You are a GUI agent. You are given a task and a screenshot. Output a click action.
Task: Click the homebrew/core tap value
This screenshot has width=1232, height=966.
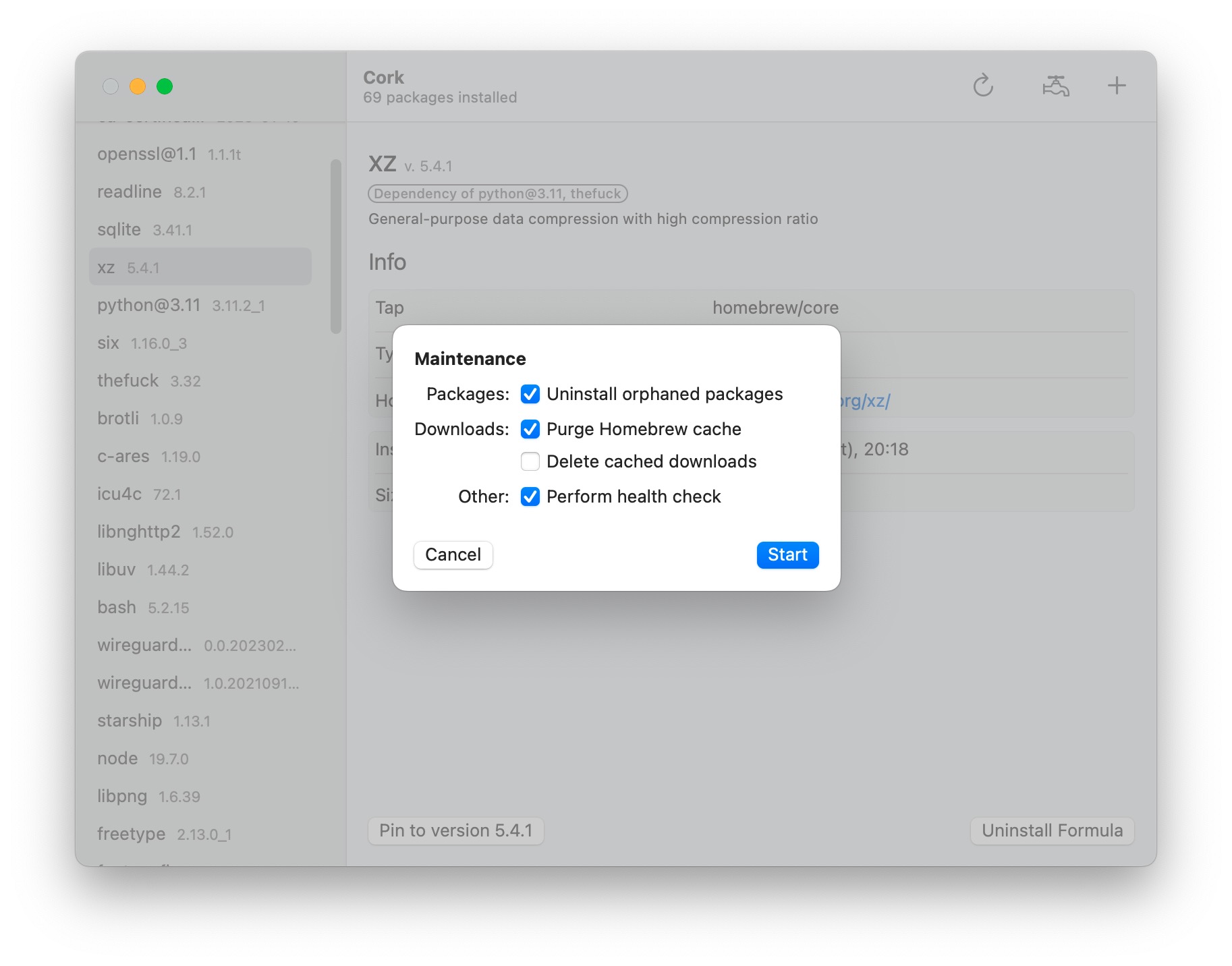point(775,308)
